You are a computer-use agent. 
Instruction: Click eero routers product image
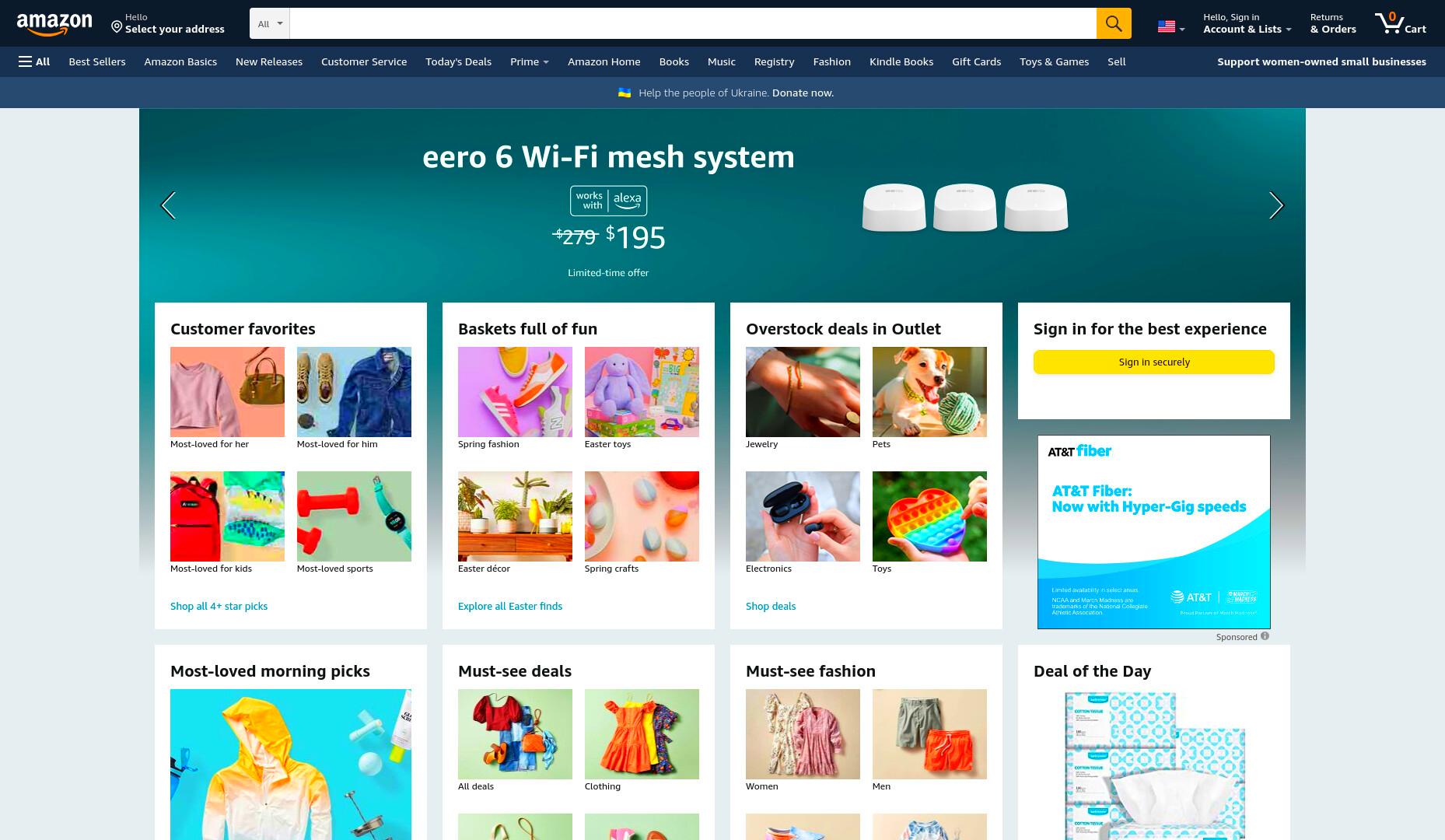pyautogui.click(x=965, y=207)
